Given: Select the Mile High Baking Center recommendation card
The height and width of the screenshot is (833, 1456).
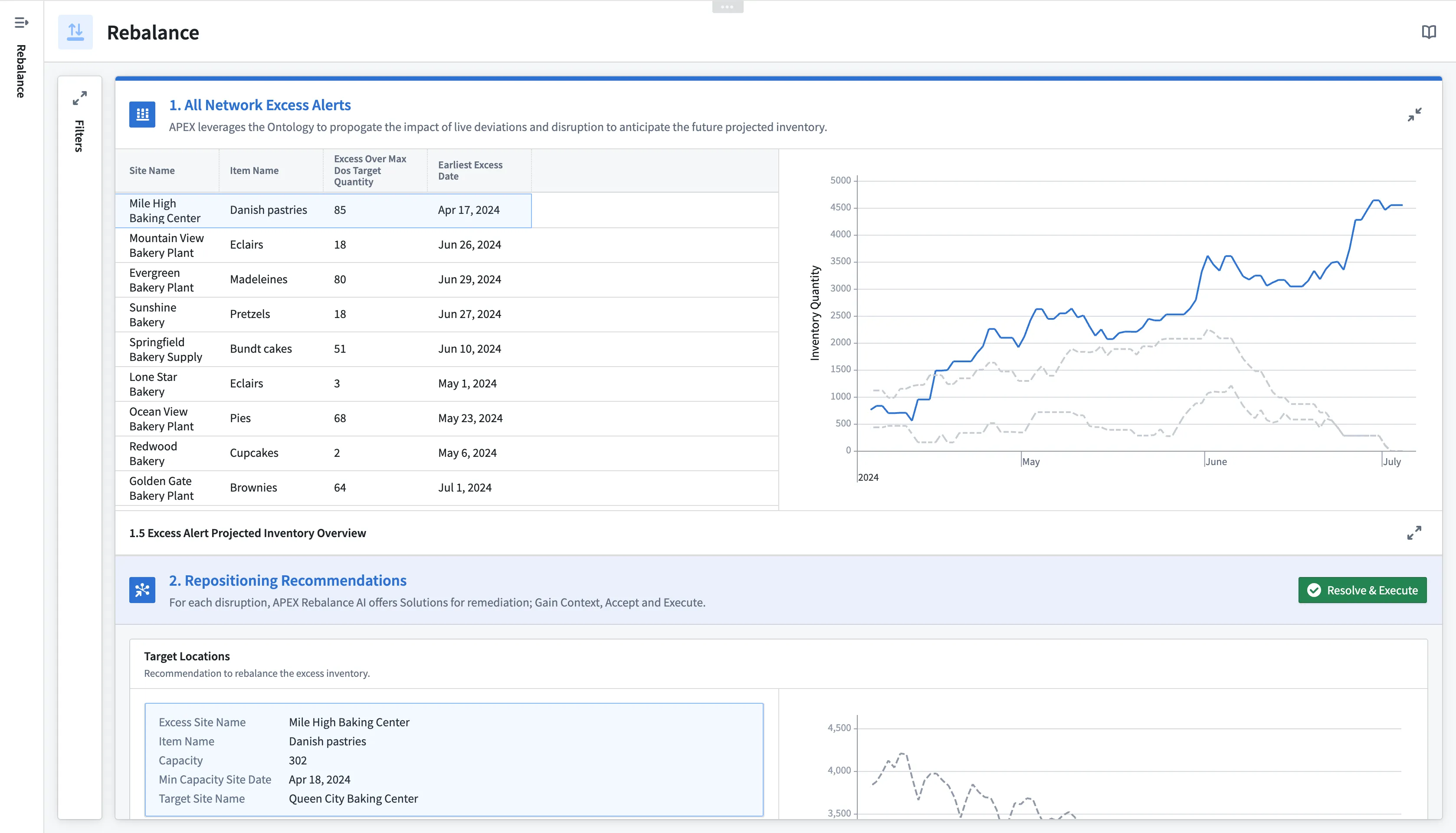Looking at the screenshot, I should pyautogui.click(x=454, y=759).
